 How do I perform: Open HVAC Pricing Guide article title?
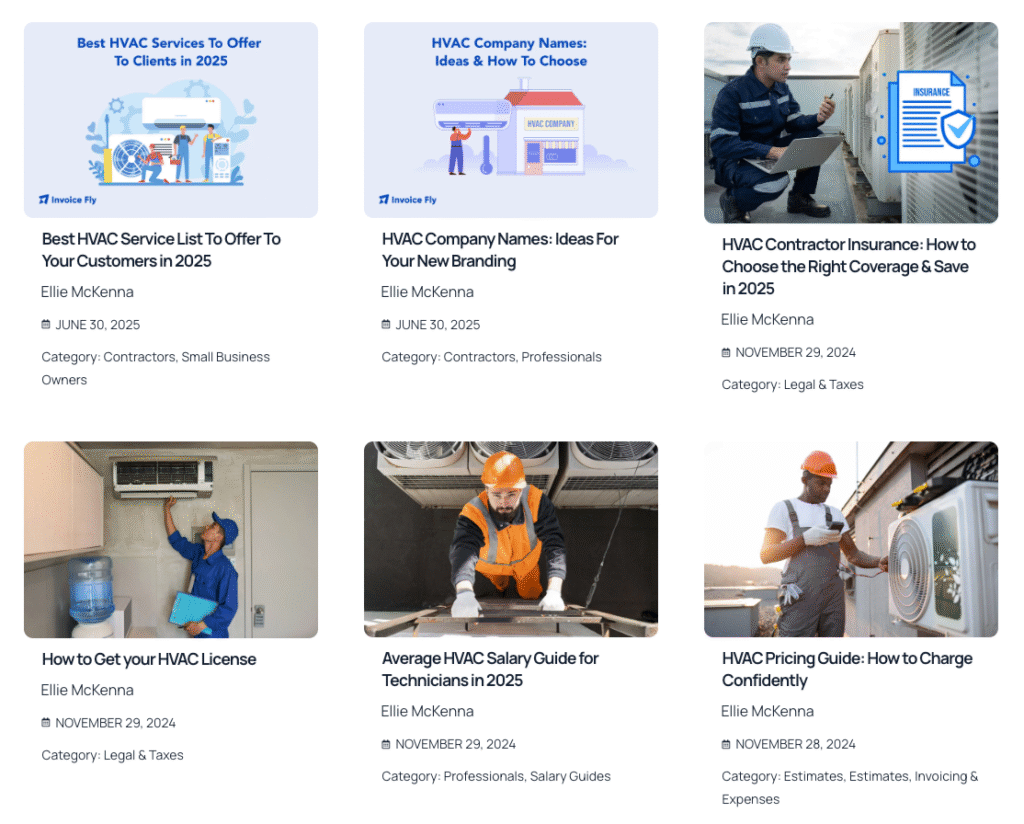pyautogui.click(x=848, y=669)
